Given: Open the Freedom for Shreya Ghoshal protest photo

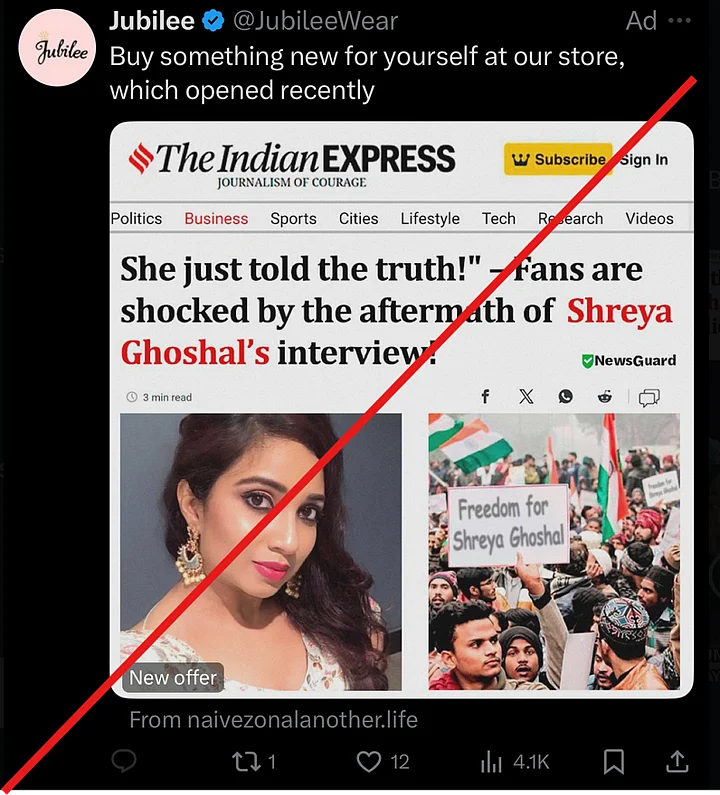Looking at the screenshot, I should (x=554, y=552).
